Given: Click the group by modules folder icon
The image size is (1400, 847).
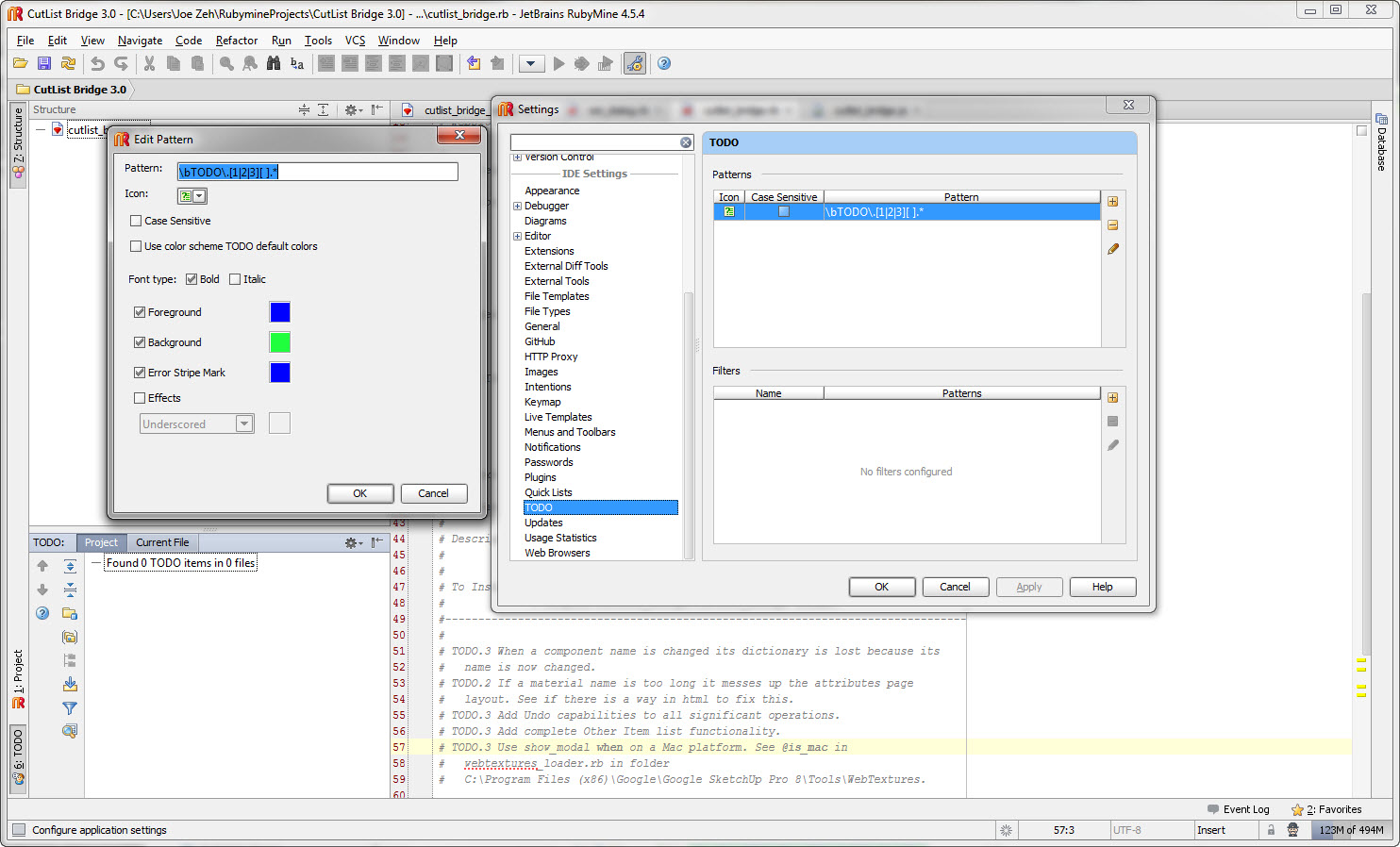Looking at the screenshot, I should [70, 613].
